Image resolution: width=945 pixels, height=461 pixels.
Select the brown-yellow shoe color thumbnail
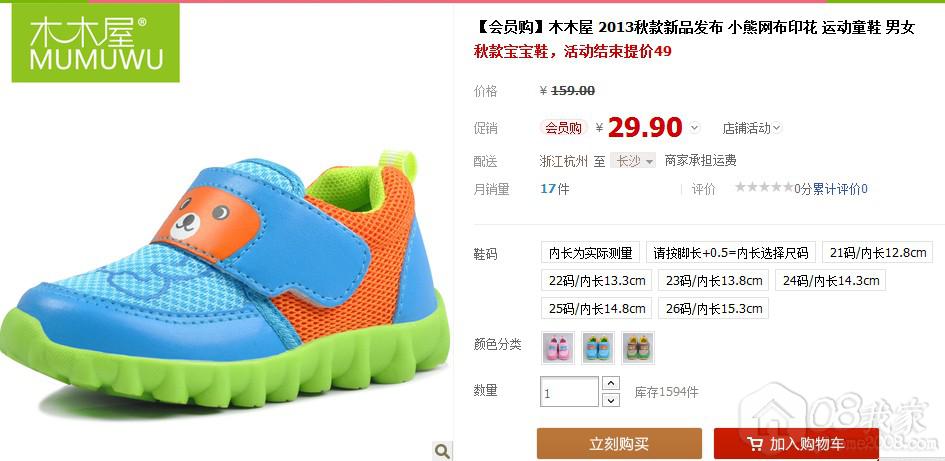pos(638,348)
